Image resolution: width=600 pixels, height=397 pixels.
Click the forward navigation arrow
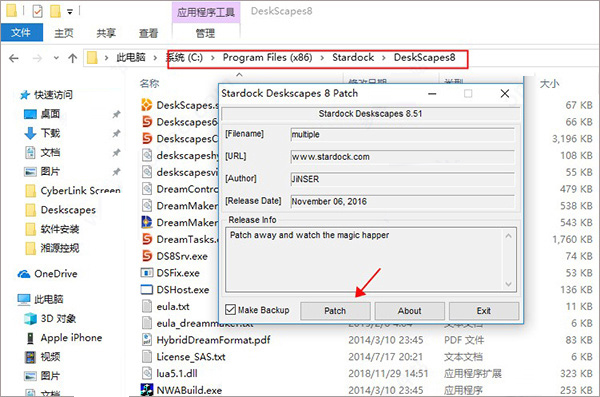(37, 58)
